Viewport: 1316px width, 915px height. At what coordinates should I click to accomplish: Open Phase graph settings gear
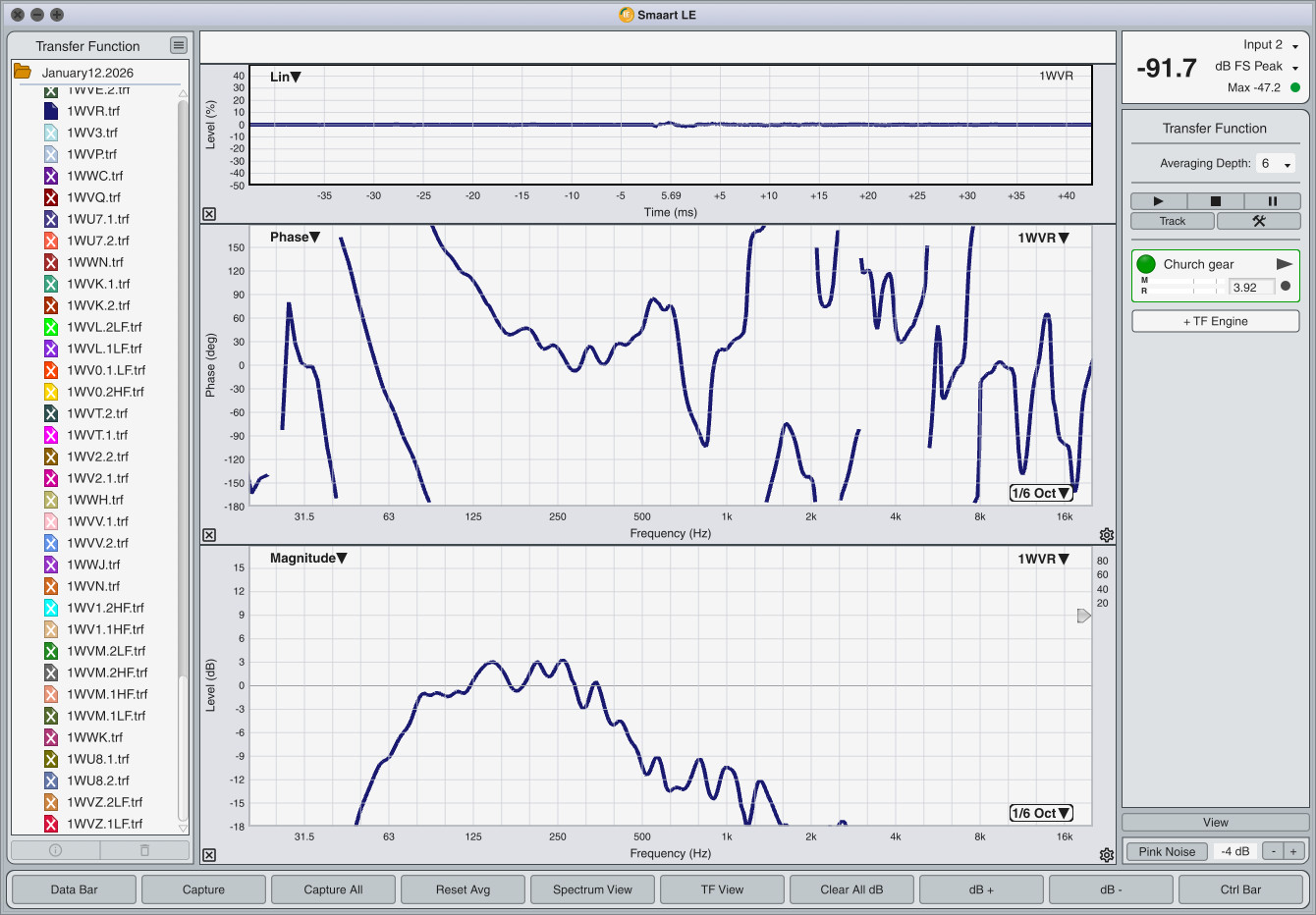pos(1107,535)
